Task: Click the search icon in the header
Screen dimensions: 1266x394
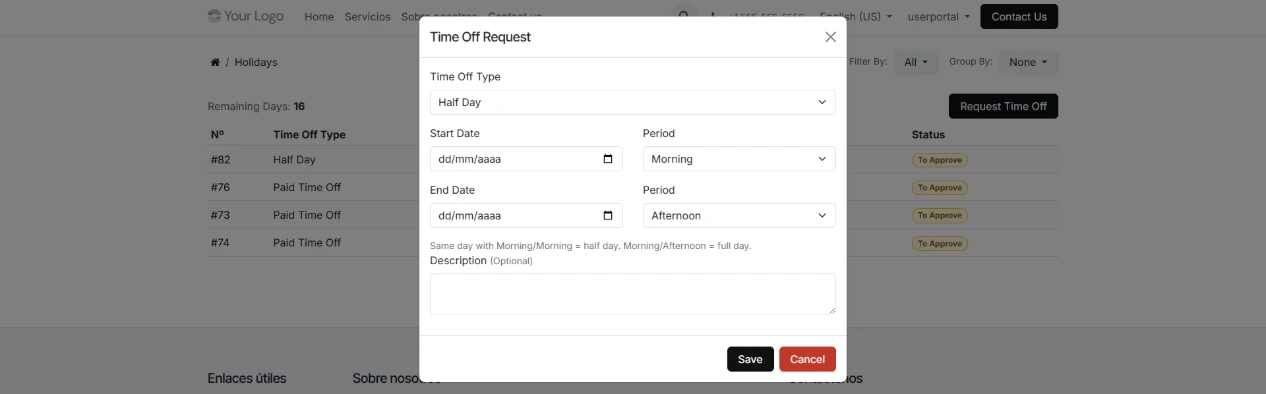Action: (684, 16)
